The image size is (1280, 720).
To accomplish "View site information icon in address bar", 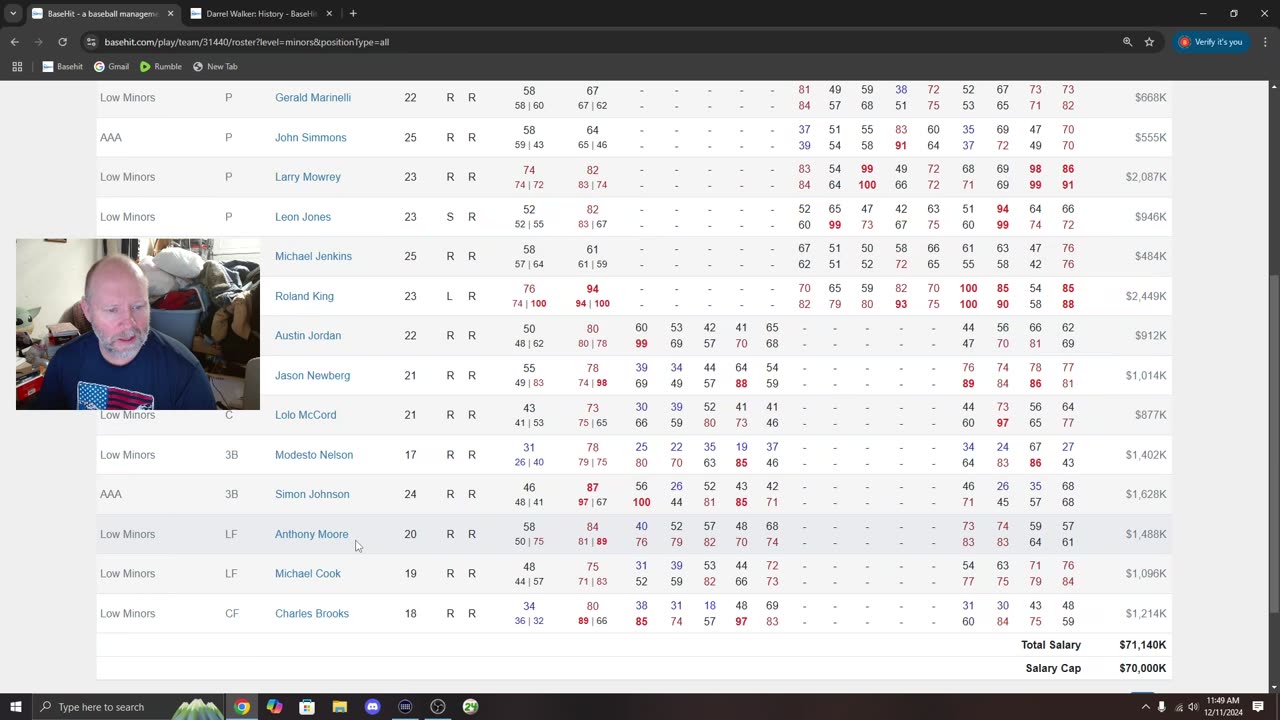I will (91, 42).
